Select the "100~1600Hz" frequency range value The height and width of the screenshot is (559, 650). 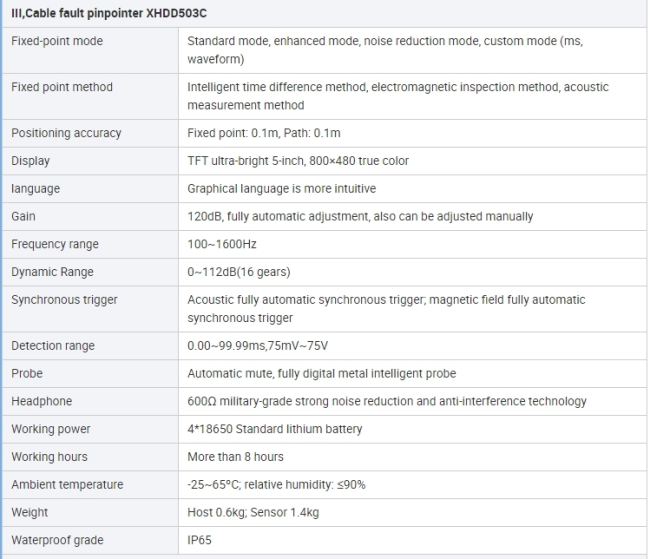(224, 244)
